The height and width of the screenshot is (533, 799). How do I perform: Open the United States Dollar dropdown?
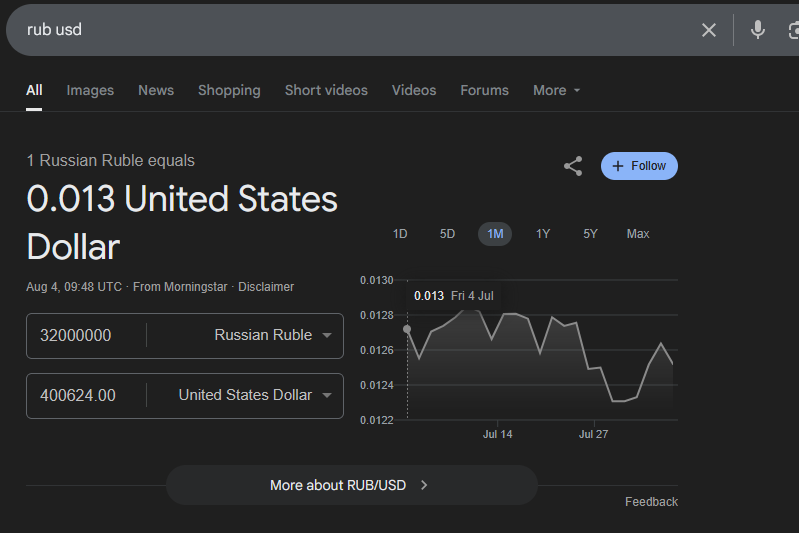pos(255,396)
